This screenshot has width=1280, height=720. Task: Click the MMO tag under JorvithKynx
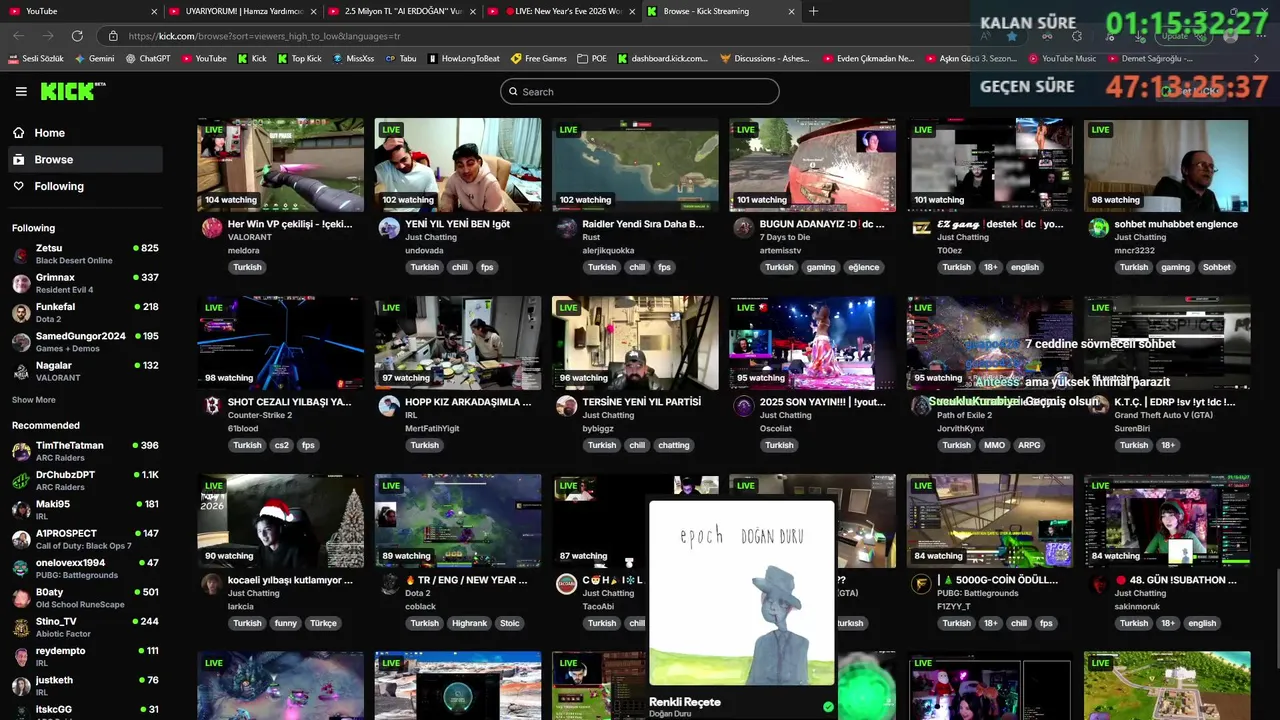(x=995, y=445)
